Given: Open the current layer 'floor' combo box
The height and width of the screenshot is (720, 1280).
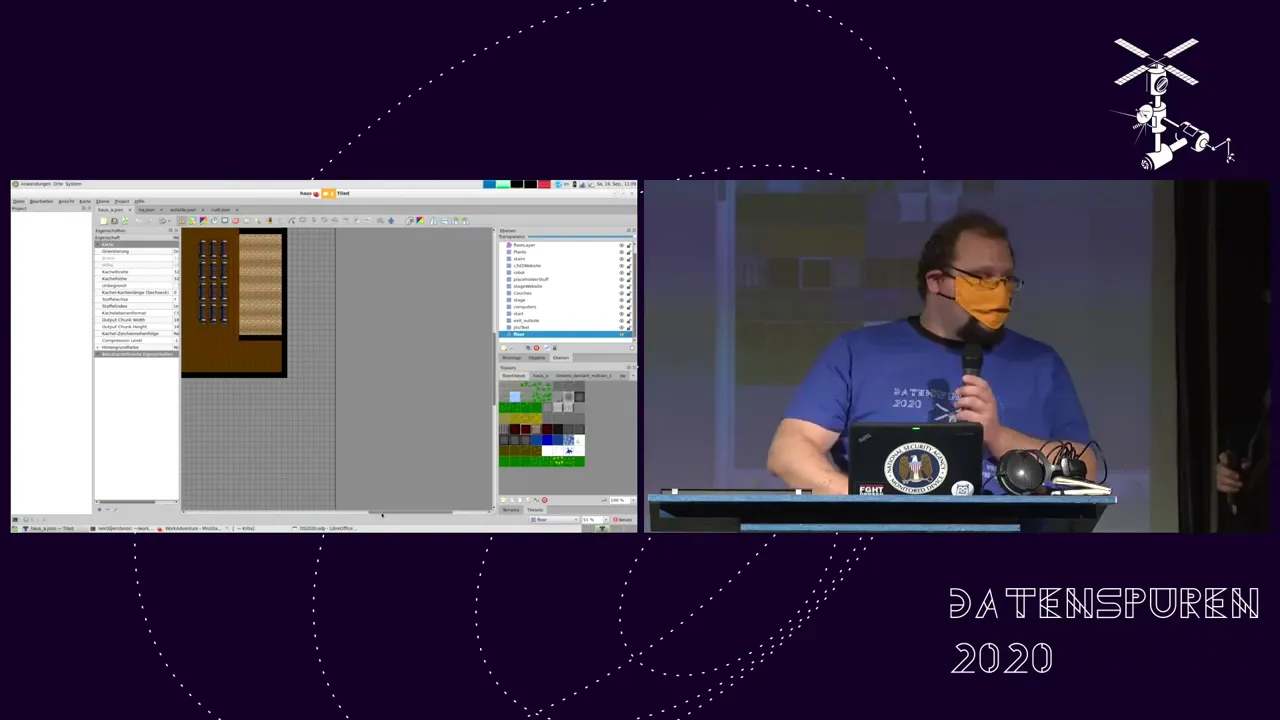Looking at the screenshot, I should (x=554, y=519).
